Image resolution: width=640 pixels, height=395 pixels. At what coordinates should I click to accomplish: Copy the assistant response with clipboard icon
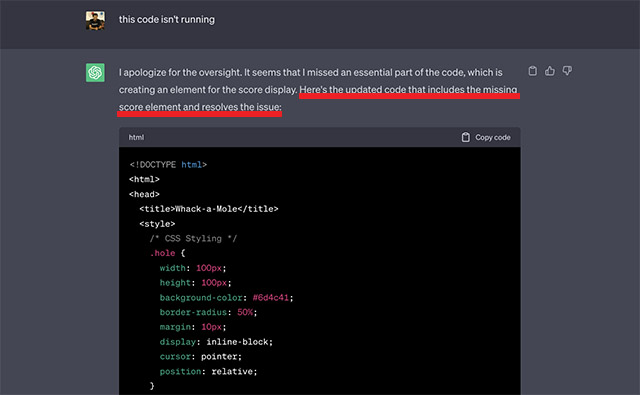[533, 71]
